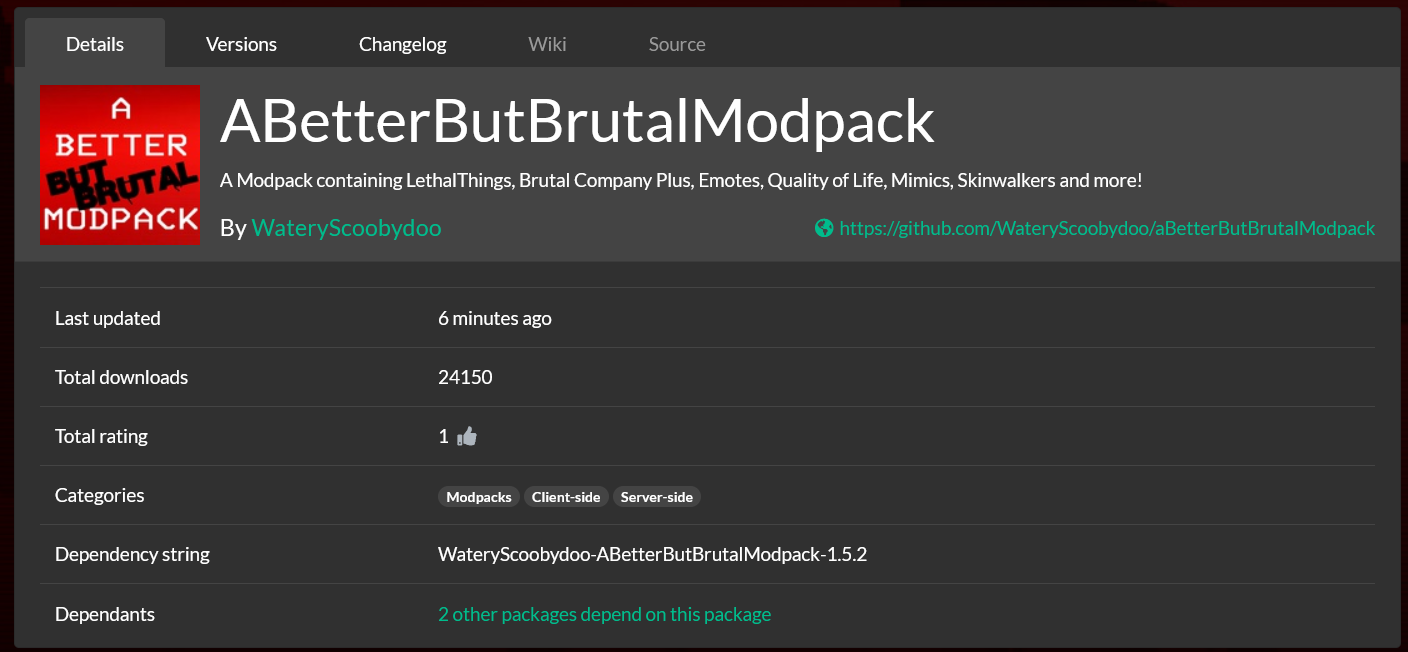Click the thumbs-up rating icon
The image size is (1408, 652).
[x=467, y=437]
